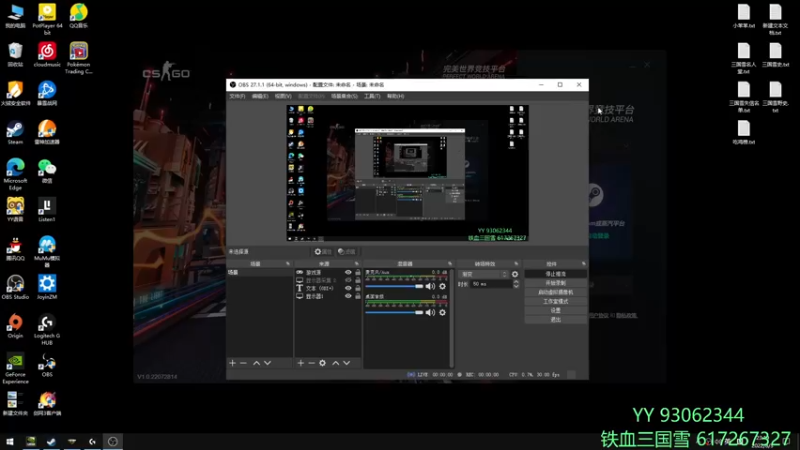
Task: Adjust desktop audio volume slider
Action: tap(394, 312)
